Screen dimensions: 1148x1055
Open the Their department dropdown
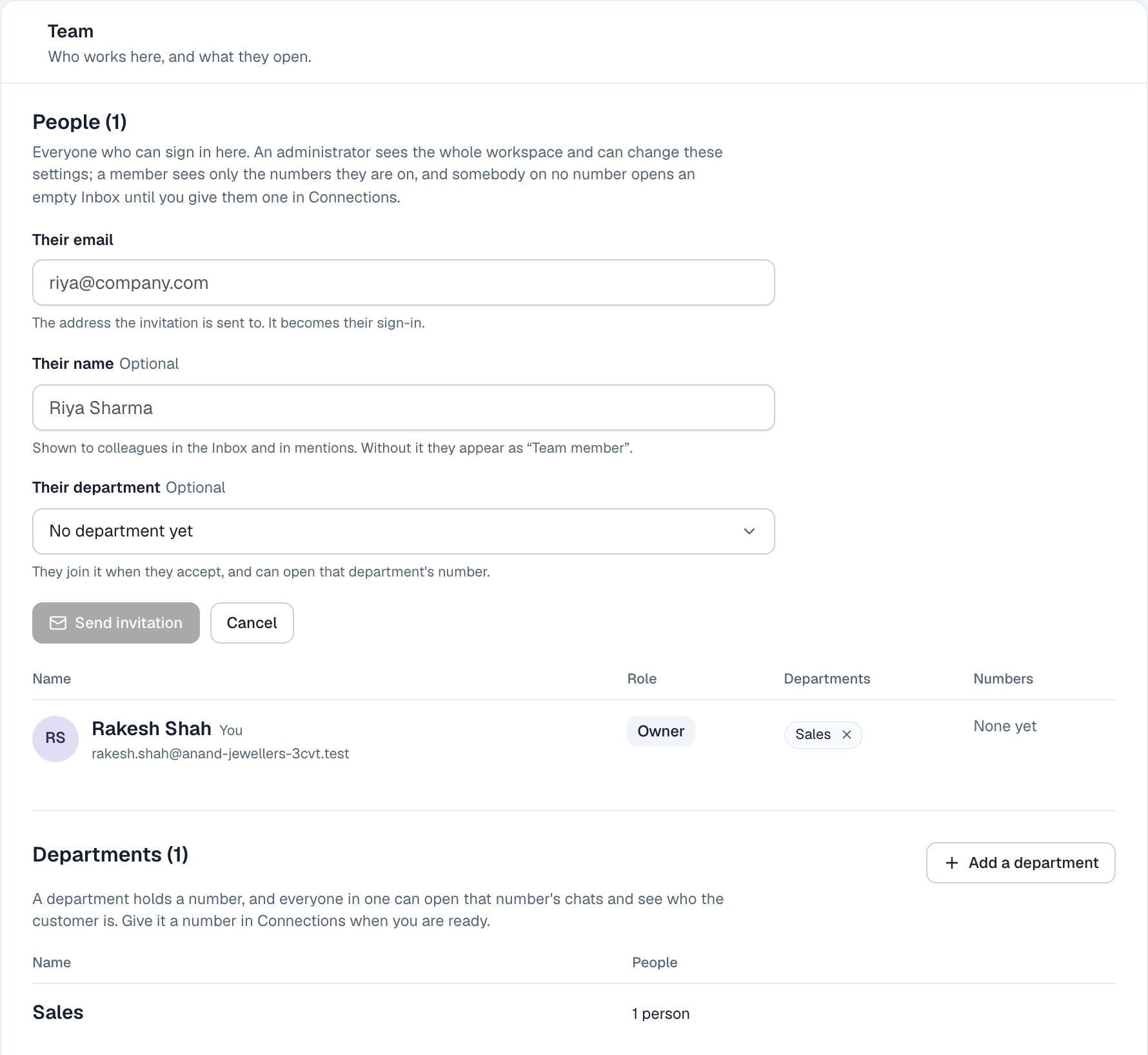coord(403,531)
